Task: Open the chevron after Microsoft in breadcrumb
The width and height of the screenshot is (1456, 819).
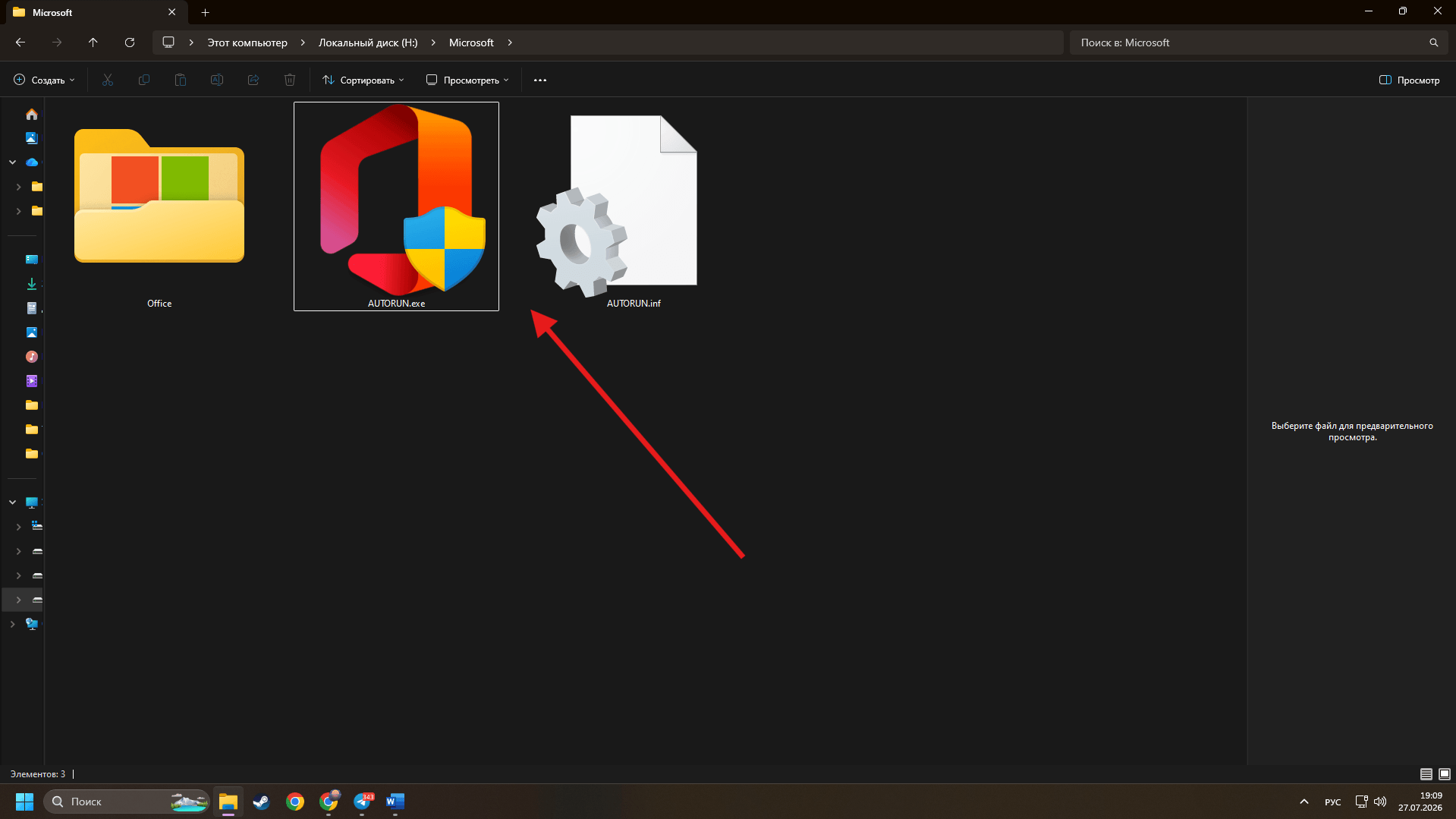Action: click(510, 43)
